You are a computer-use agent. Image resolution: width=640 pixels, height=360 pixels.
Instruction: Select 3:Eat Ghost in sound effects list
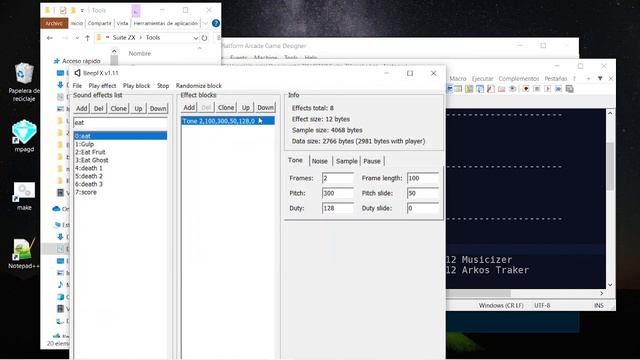point(120,160)
